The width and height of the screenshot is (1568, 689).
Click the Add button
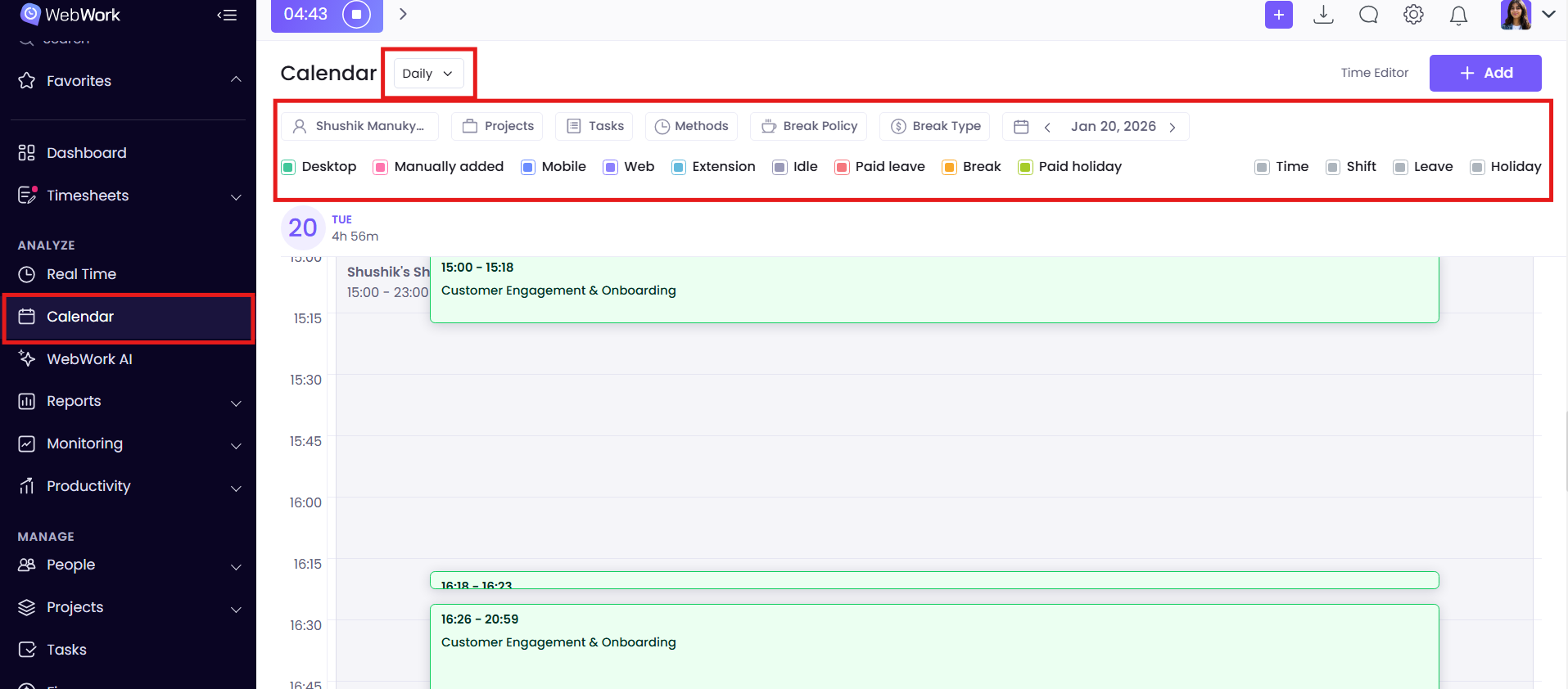pyautogui.click(x=1484, y=73)
